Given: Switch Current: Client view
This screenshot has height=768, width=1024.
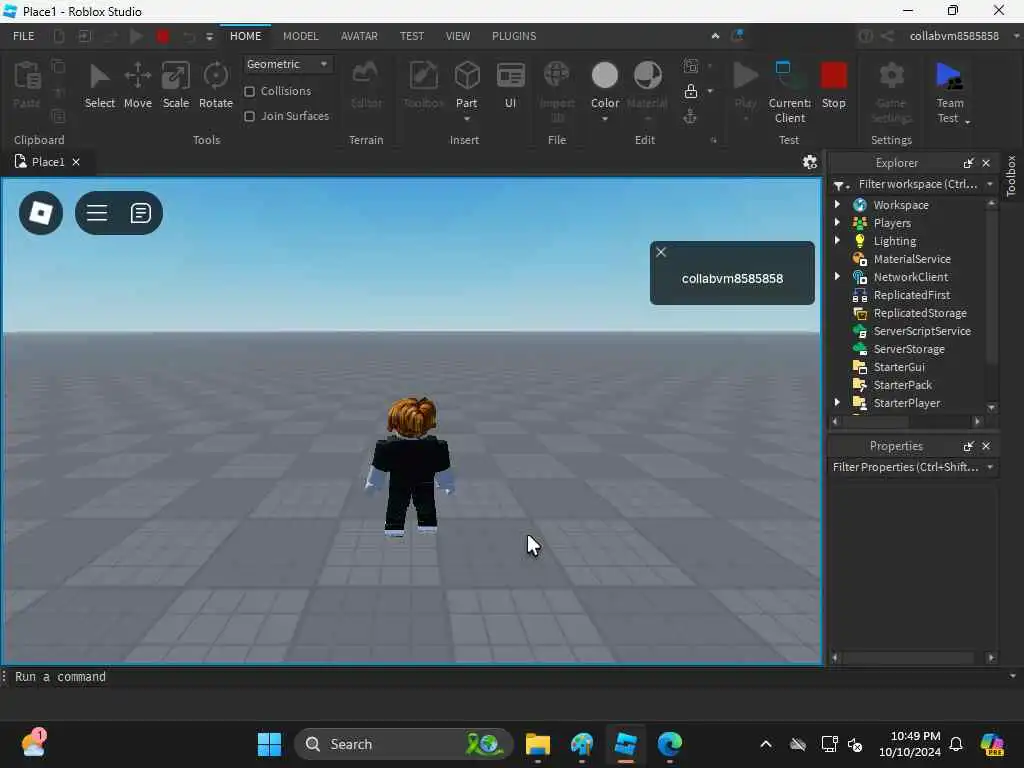Looking at the screenshot, I should click(x=790, y=92).
